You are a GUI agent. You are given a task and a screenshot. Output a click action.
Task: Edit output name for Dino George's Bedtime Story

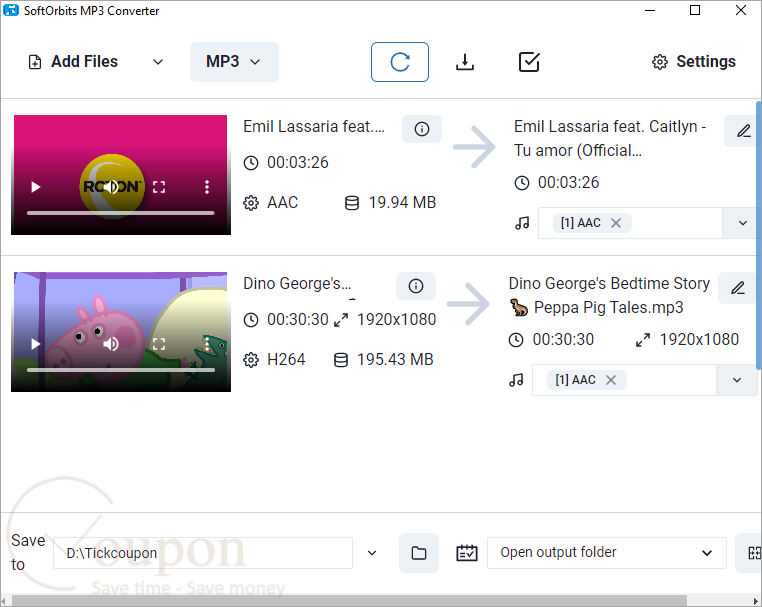(738, 288)
